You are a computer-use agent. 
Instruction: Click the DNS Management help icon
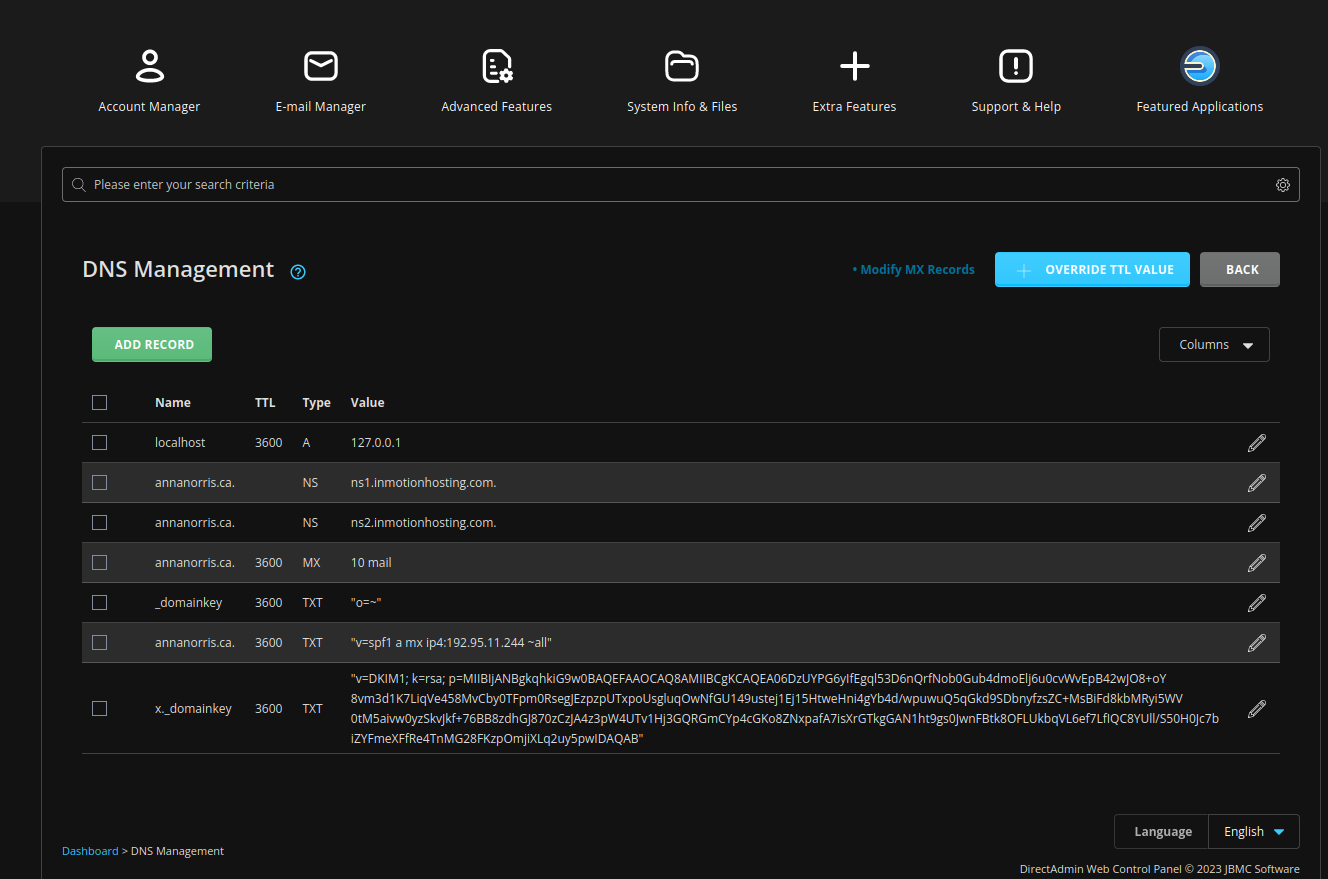click(x=298, y=271)
